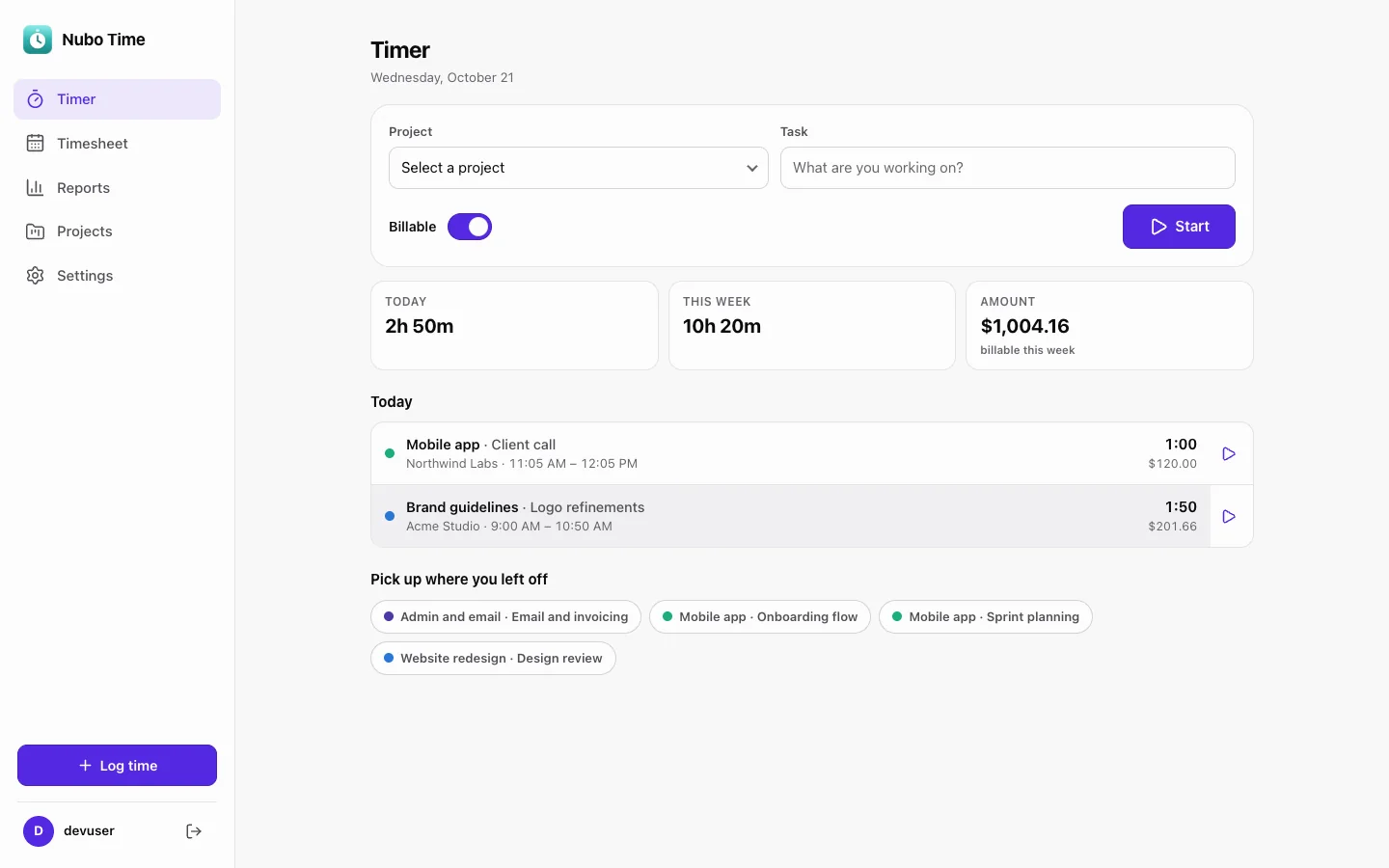Click the Nubo Time clock logo

point(38,40)
